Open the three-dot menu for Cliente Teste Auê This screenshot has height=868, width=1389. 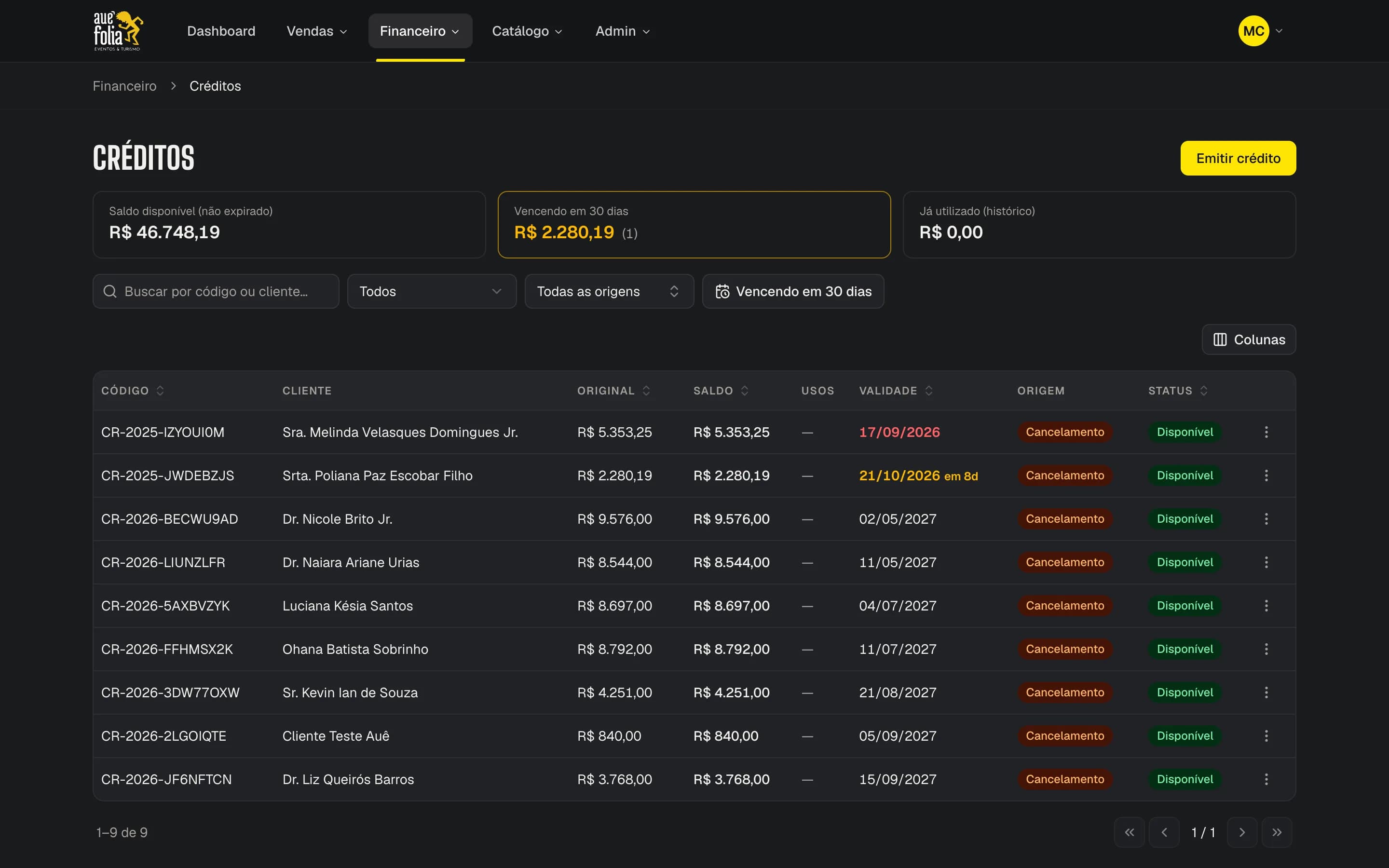pyautogui.click(x=1266, y=735)
